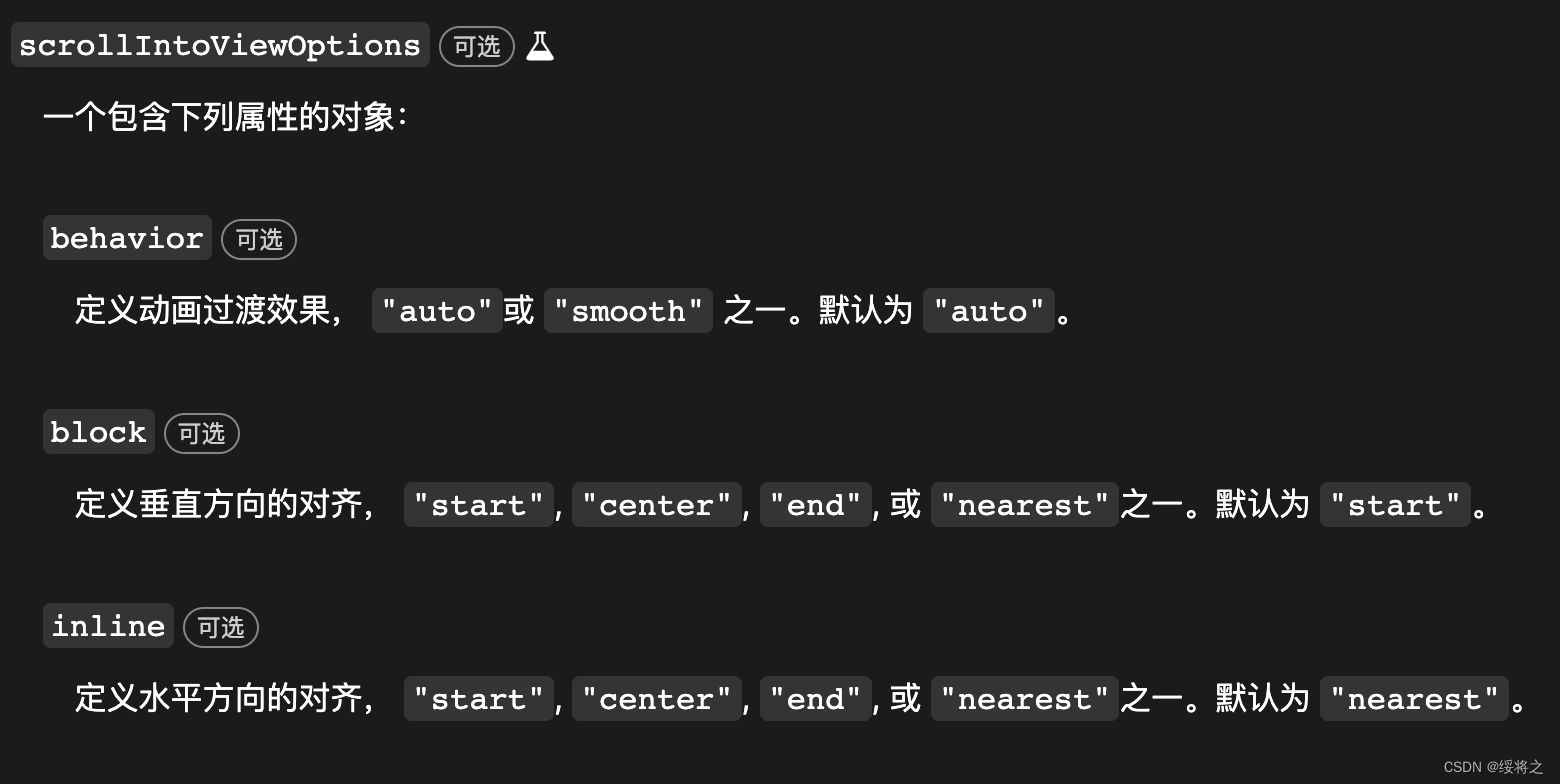The height and width of the screenshot is (784, 1560).
Task: Click the behavior property name
Action: coord(127,239)
